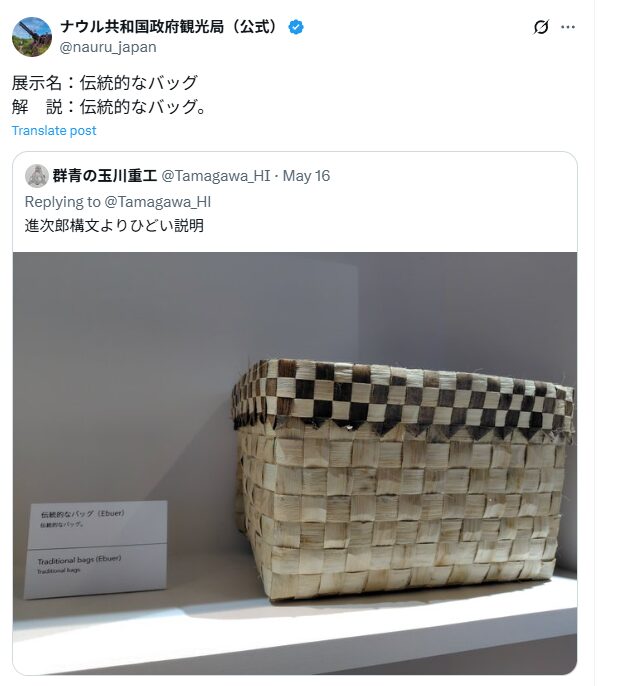
Task: Open the @nauru_japan handle
Action: pos(108,47)
